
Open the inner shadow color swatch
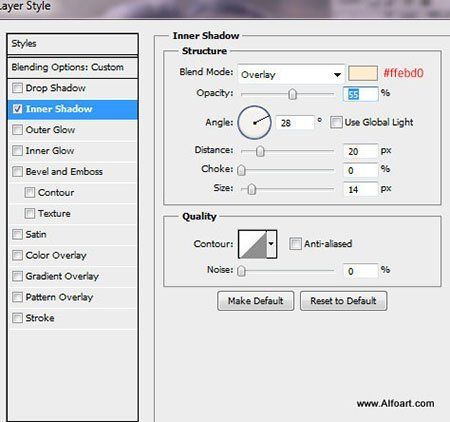click(363, 73)
